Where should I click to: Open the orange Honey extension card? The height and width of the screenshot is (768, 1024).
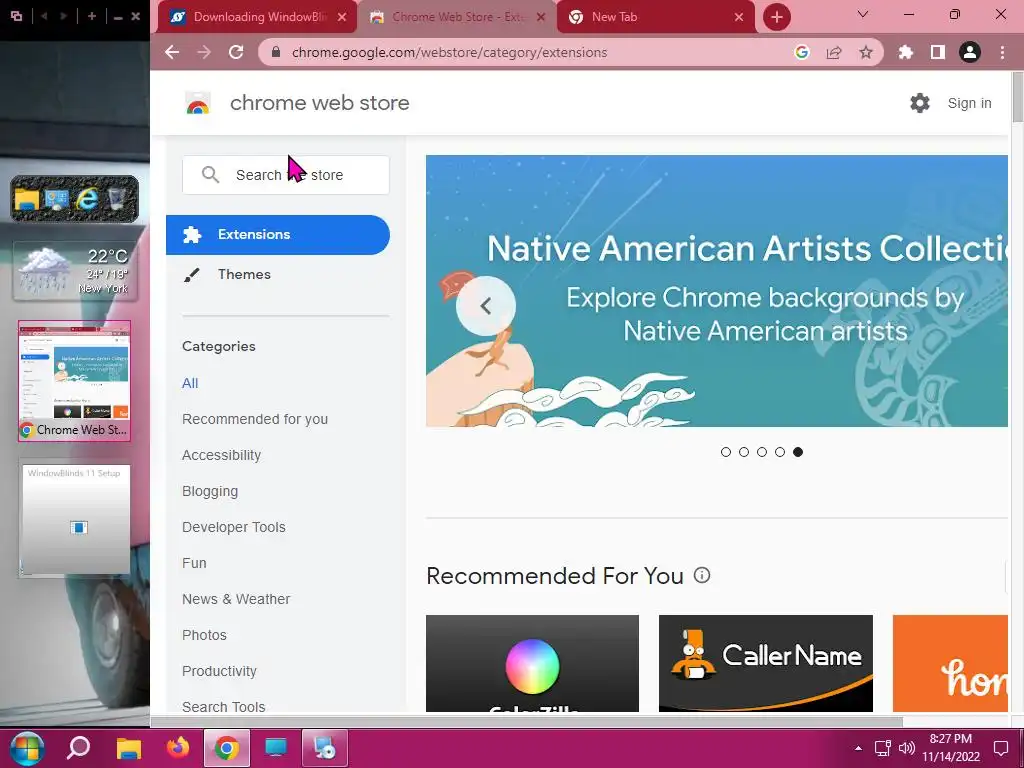[950, 664]
